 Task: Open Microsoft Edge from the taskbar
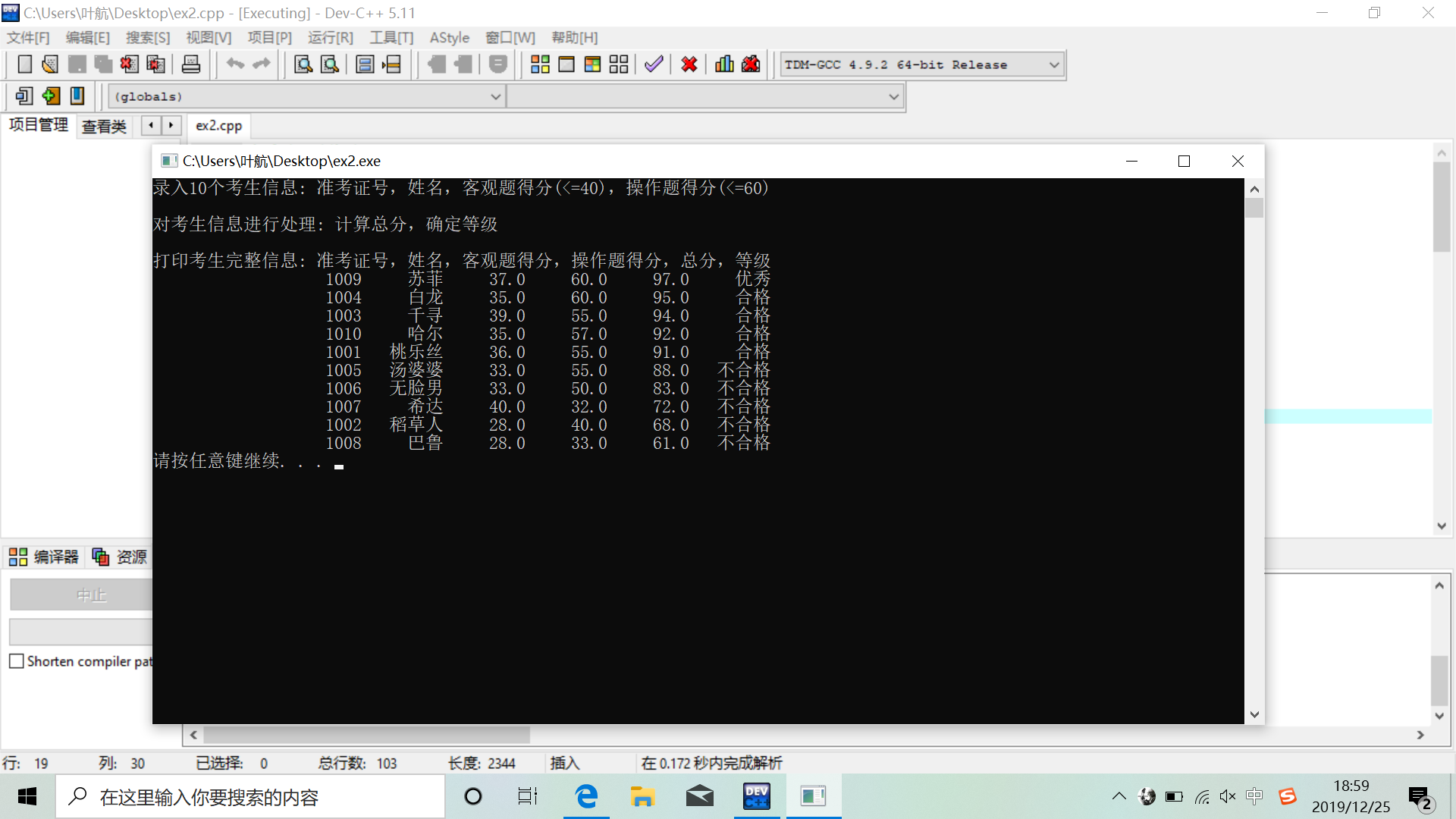coord(586,796)
